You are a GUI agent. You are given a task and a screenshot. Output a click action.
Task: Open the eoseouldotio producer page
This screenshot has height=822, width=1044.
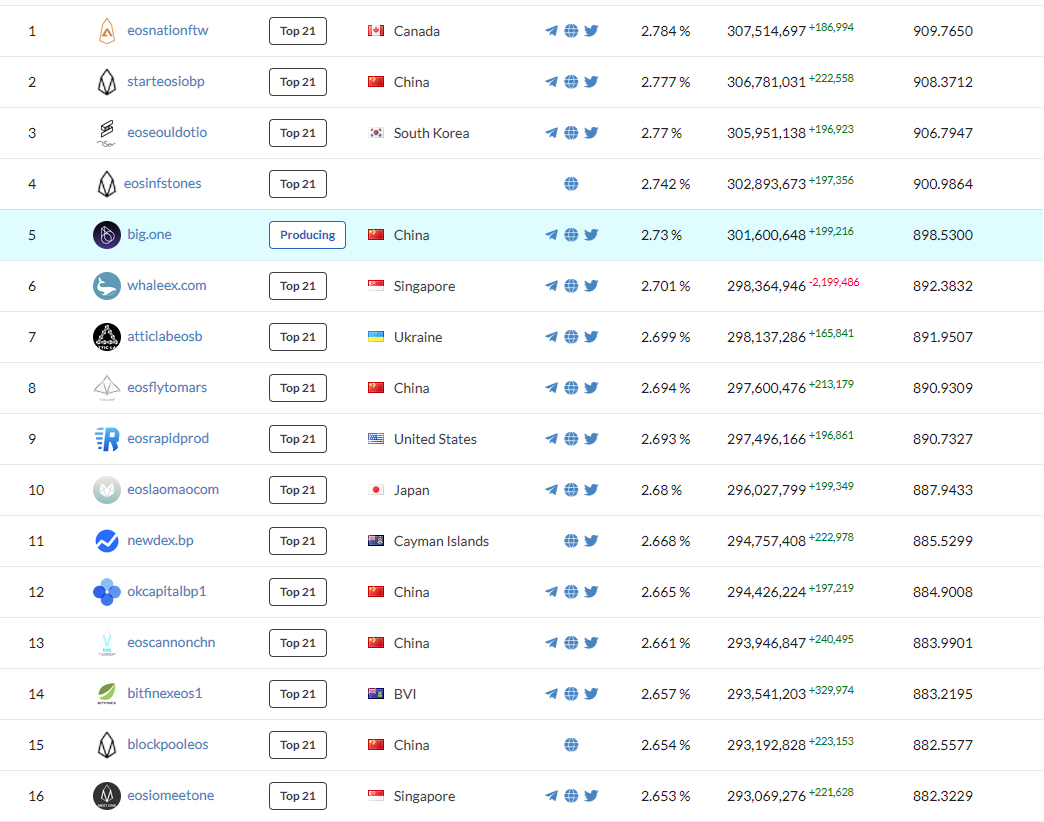coord(167,132)
